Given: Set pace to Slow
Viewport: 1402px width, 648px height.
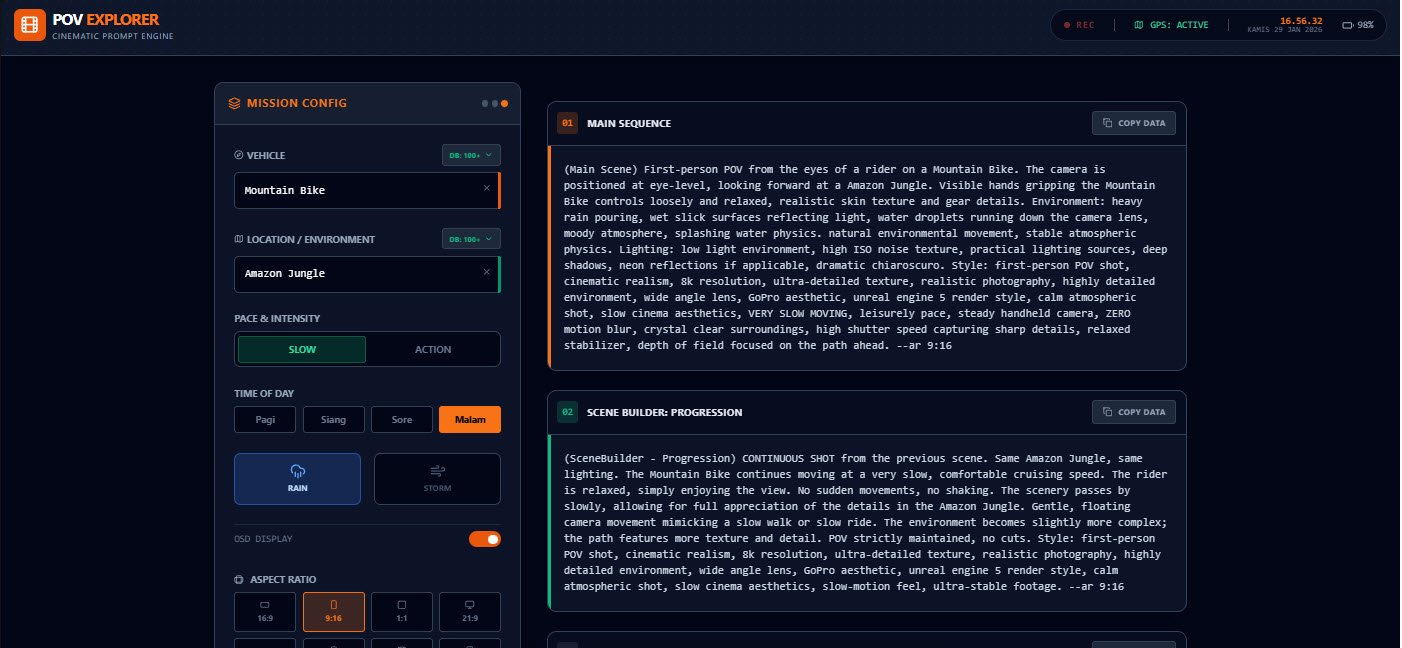Looking at the screenshot, I should (x=302, y=349).
